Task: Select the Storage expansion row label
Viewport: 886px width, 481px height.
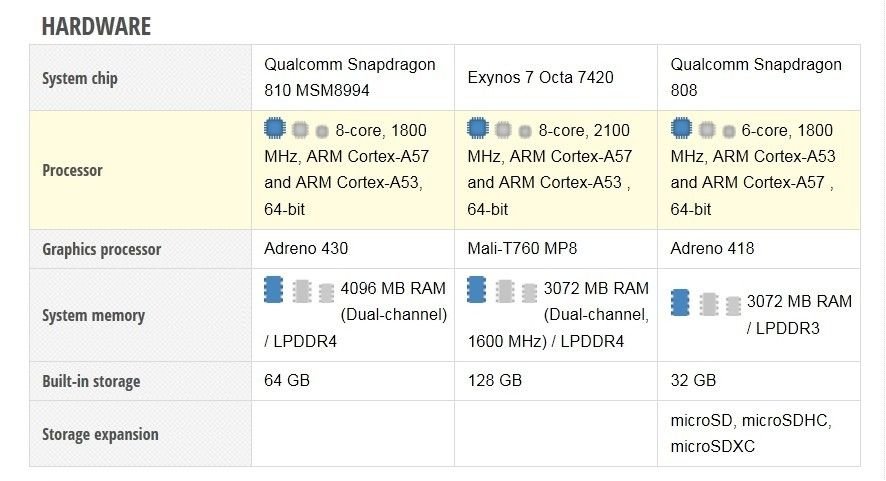Action: tap(100, 435)
